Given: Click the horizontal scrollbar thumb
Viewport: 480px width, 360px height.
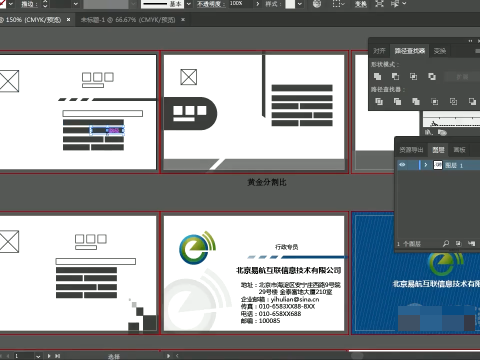Looking at the screenshot, I should pyautogui.click(x=357, y=356).
